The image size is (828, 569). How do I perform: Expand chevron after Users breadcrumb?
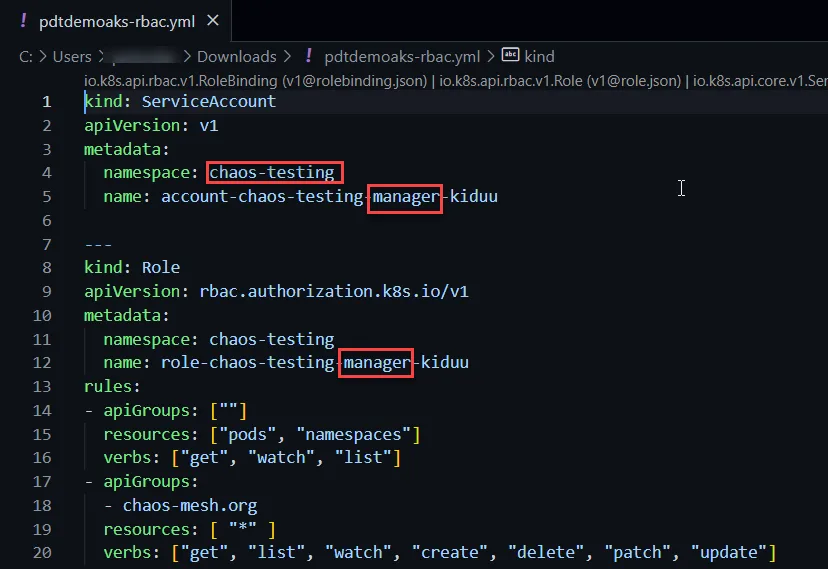[101, 56]
